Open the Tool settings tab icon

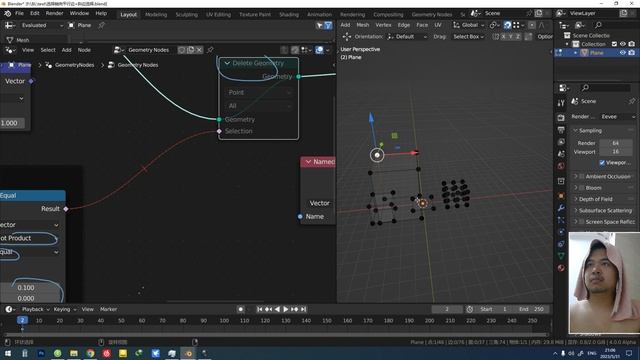coord(561,103)
